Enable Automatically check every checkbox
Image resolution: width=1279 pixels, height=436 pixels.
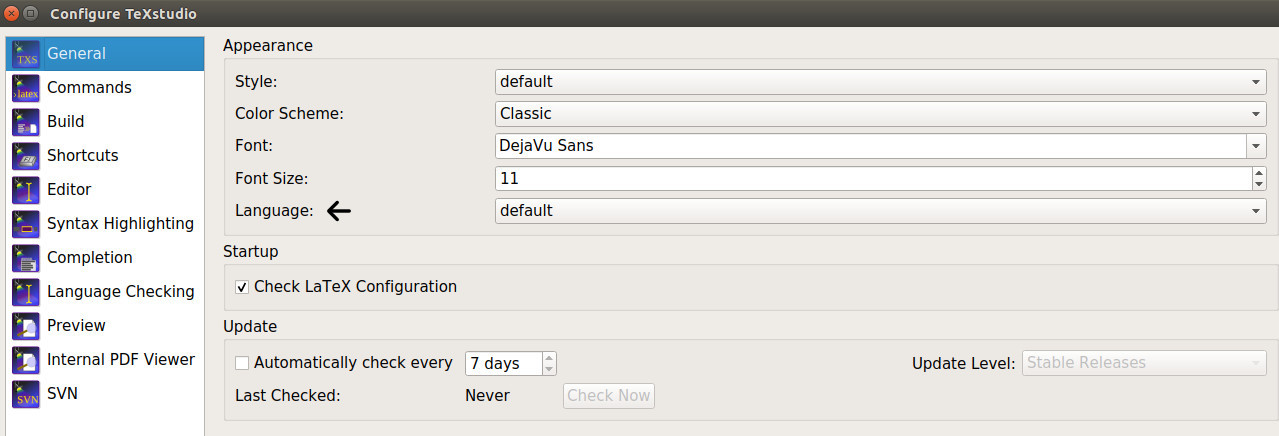click(x=242, y=363)
